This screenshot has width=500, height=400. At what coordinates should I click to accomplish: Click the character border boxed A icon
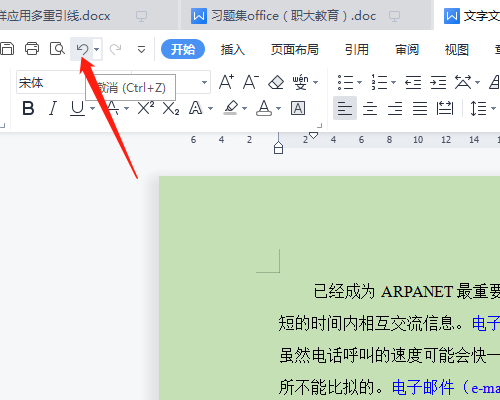[298, 108]
